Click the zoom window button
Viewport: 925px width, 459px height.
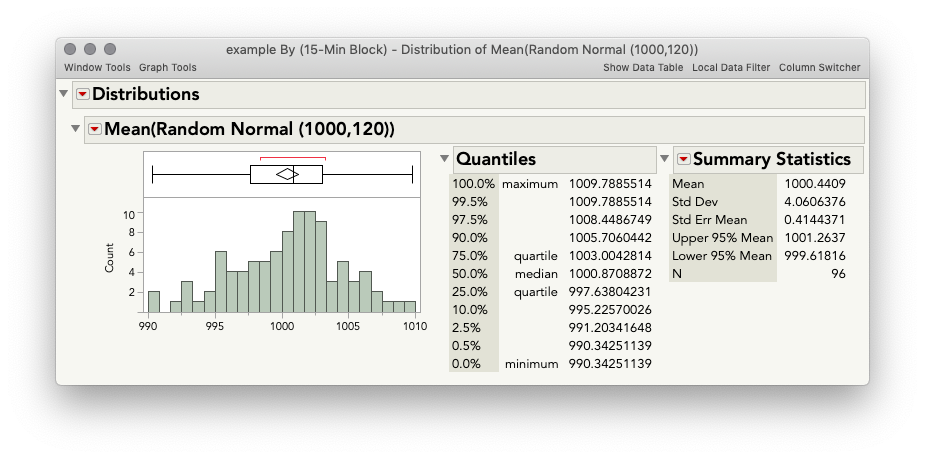(110, 49)
